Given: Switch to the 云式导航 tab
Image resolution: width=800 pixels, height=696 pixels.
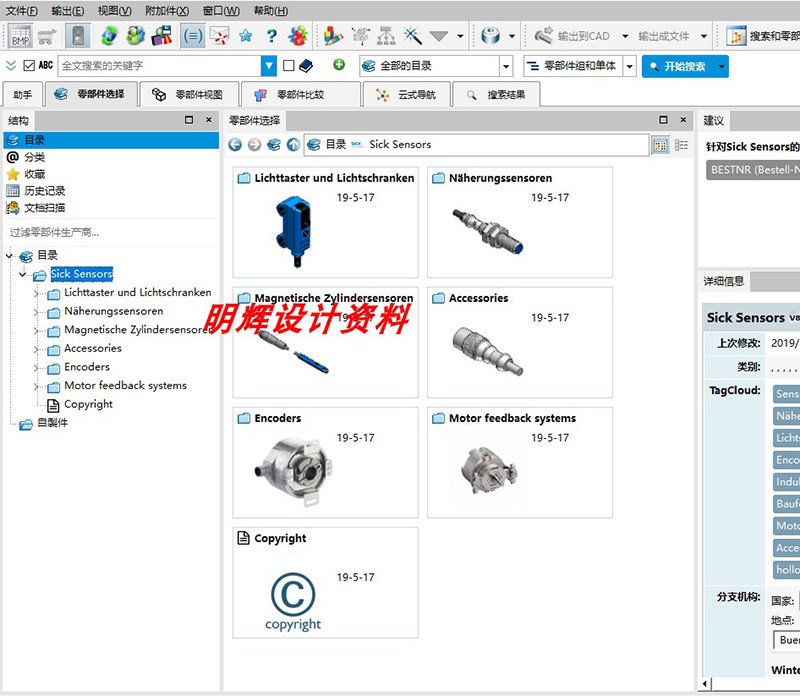Looking at the screenshot, I should tap(407, 94).
